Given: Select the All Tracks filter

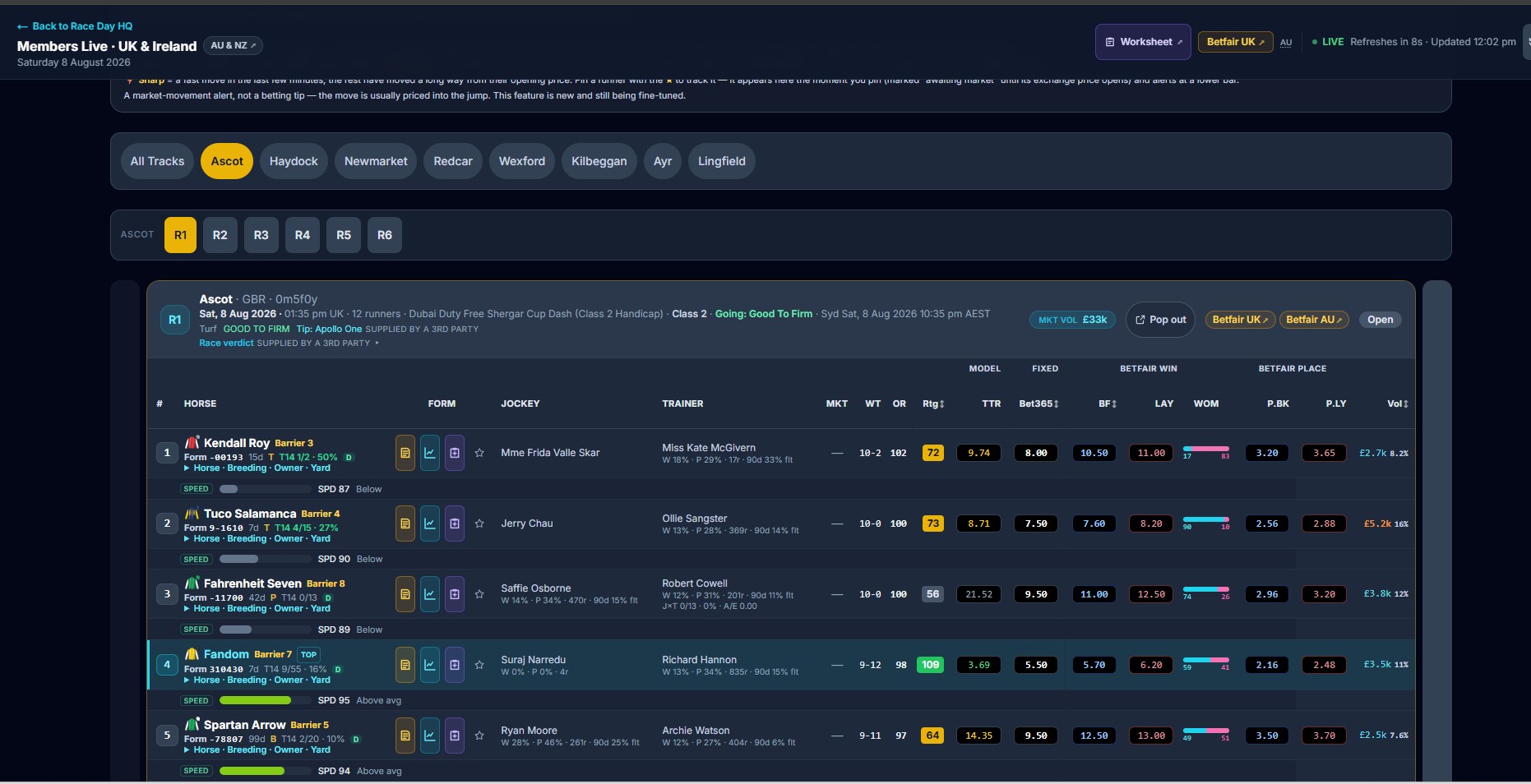Looking at the screenshot, I should tap(157, 161).
